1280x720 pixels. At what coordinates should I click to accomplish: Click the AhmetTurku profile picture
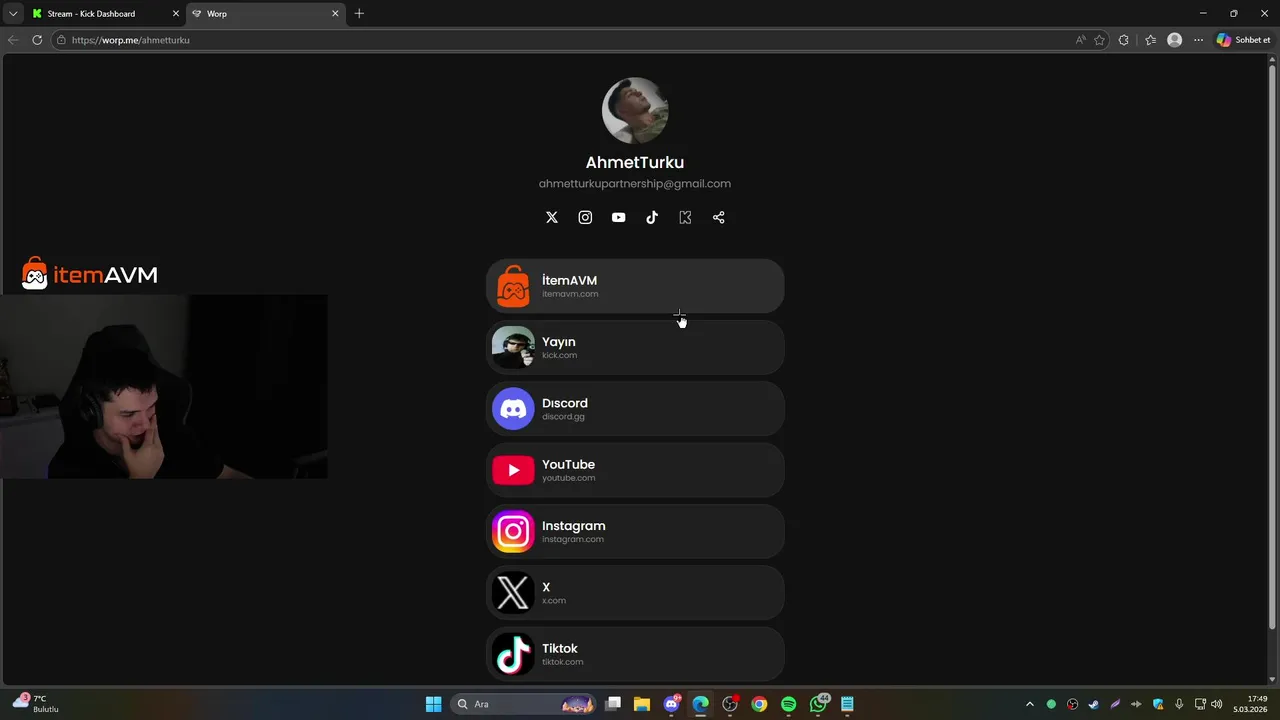click(x=635, y=111)
